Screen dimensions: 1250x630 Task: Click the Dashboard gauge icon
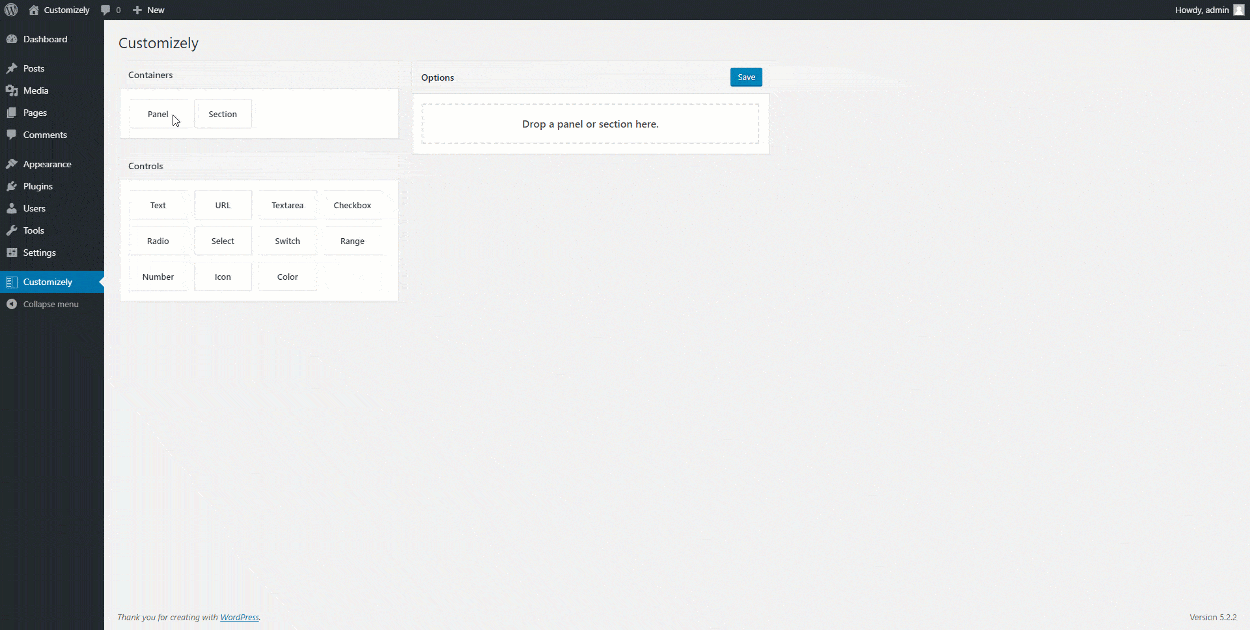pos(11,39)
